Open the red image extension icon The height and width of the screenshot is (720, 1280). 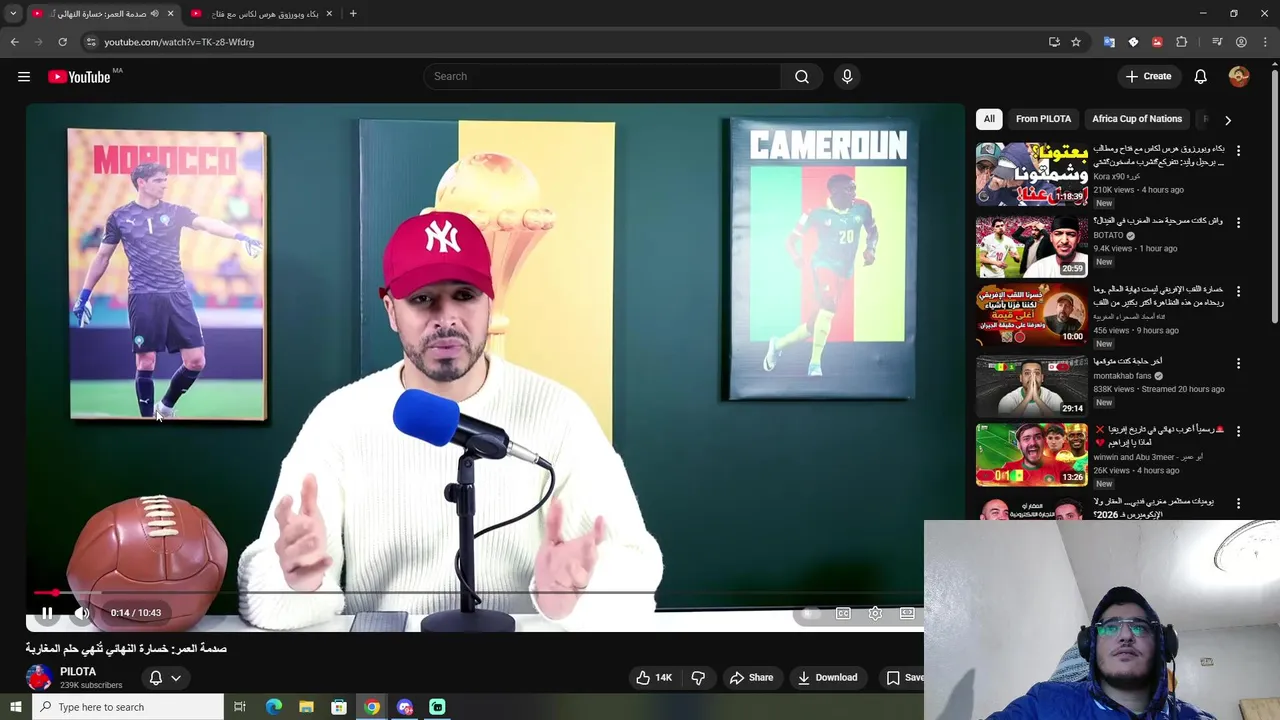pyautogui.click(x=1157, y=42)
